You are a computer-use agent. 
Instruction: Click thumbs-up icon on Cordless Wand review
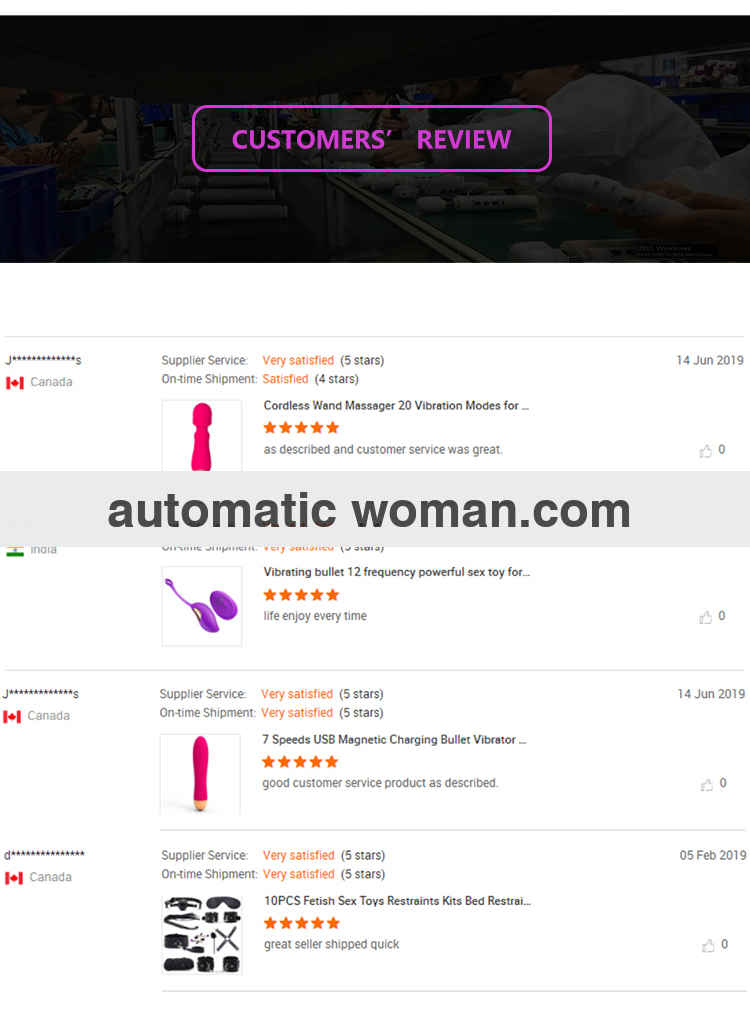click(705, 451)
